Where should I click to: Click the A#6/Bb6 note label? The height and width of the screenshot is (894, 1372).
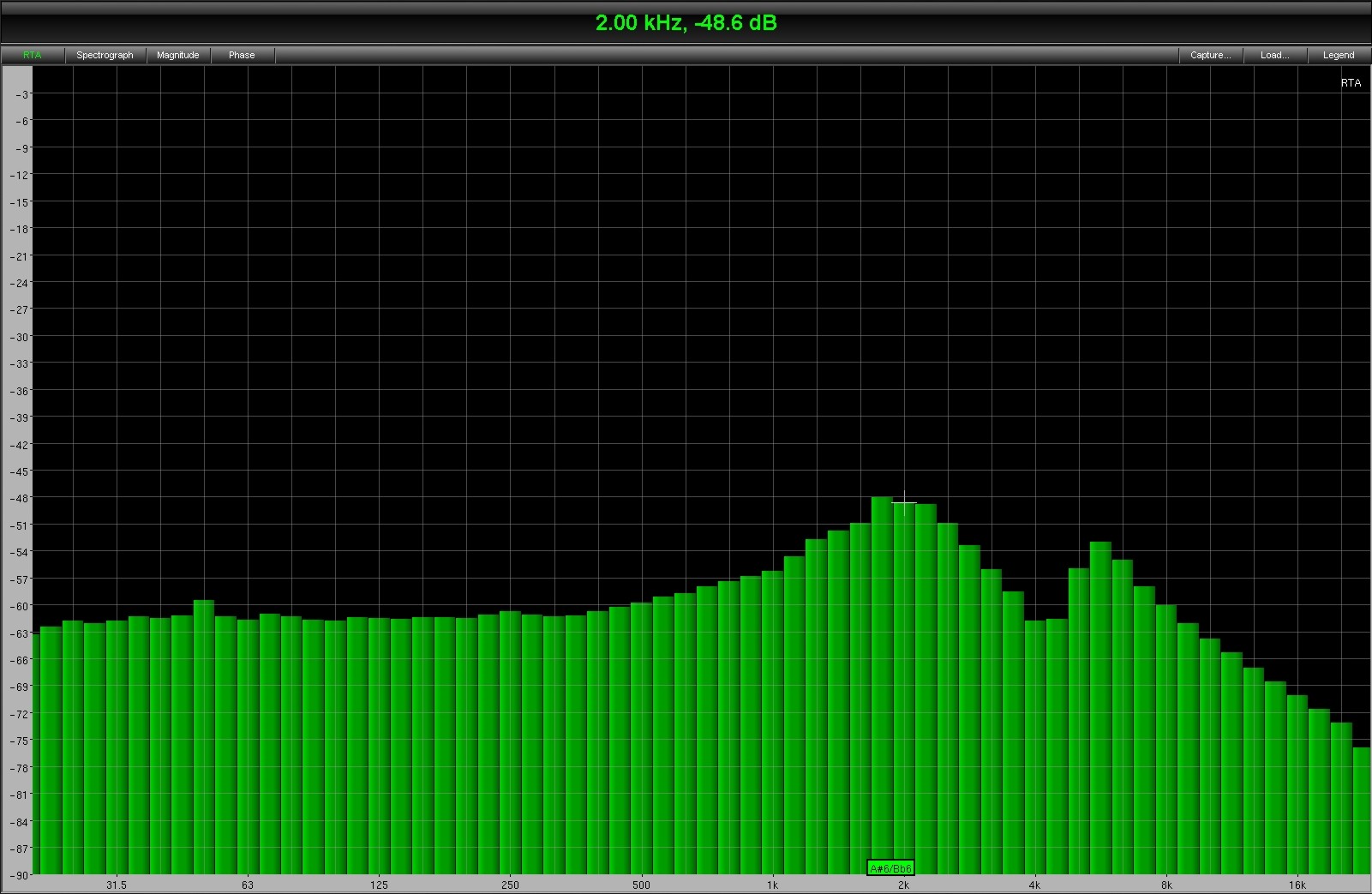[x=890, y=868]
